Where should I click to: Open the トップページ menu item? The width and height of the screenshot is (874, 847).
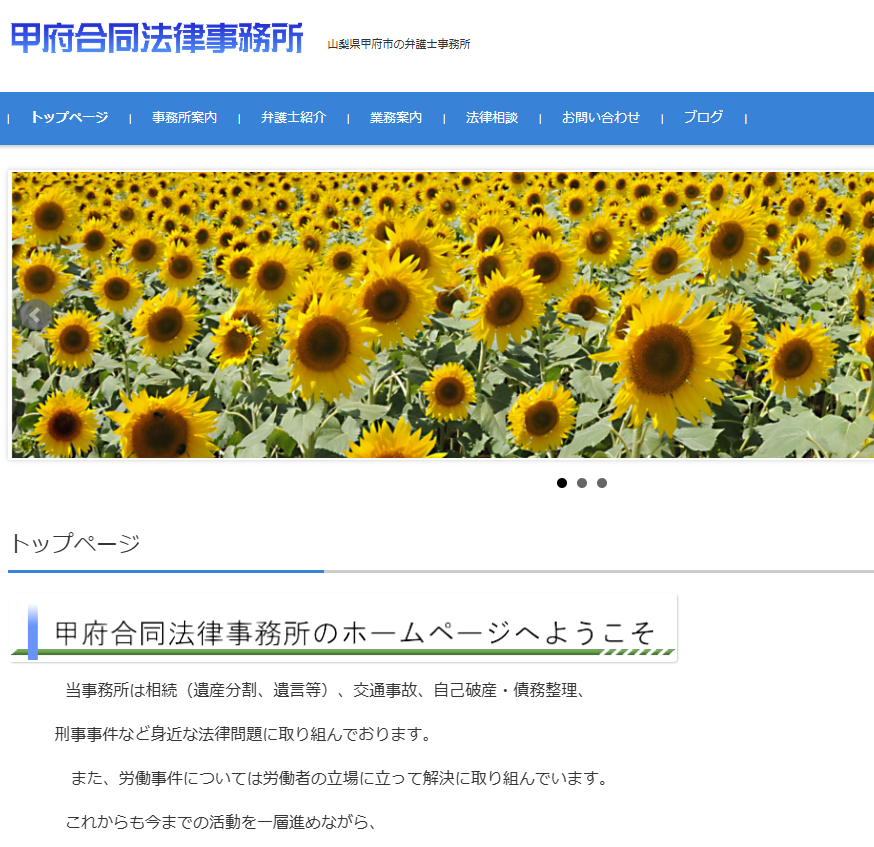click(69, 118)
